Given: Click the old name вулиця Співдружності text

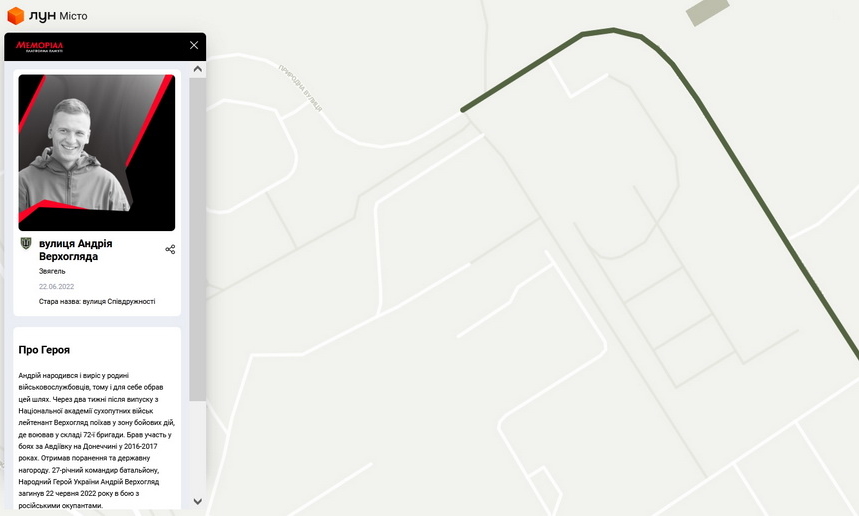Looking at the screenshot, I should tap(119, 301).
